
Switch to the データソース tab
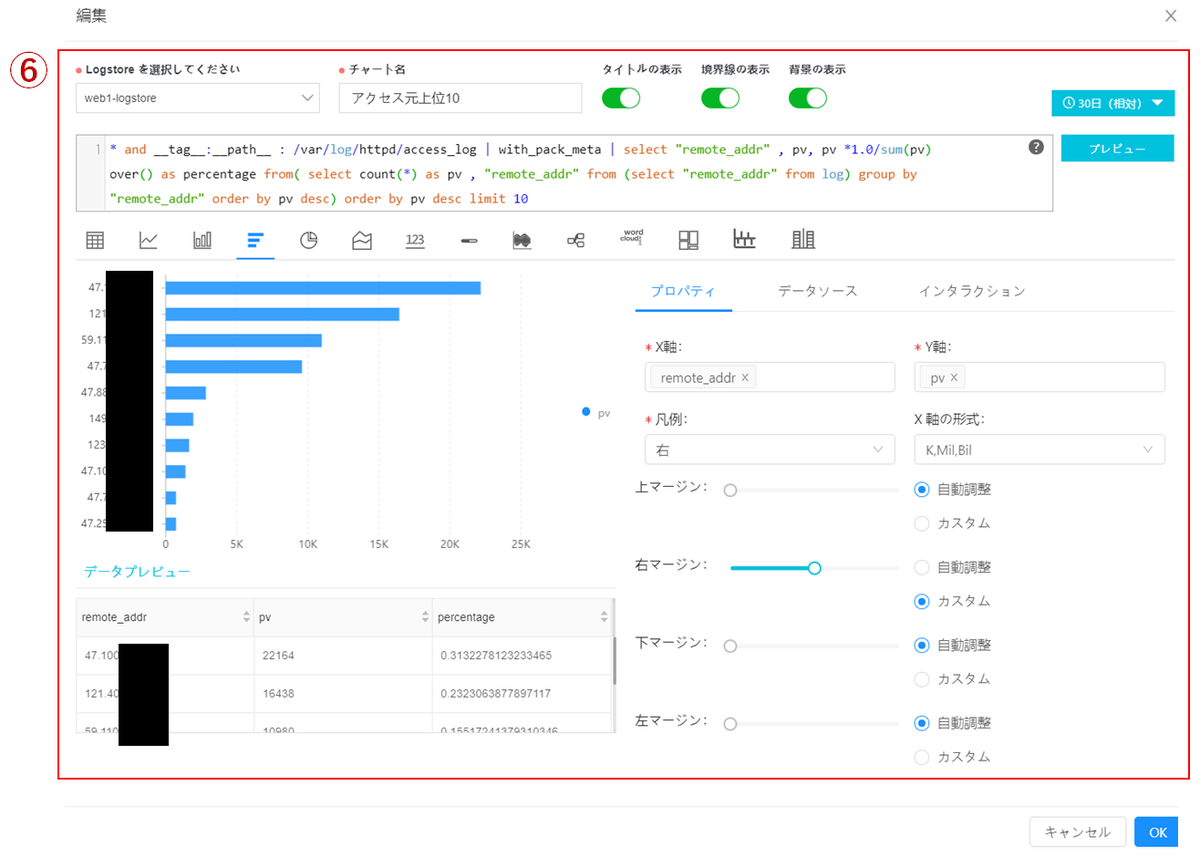[x=817, y=291]
